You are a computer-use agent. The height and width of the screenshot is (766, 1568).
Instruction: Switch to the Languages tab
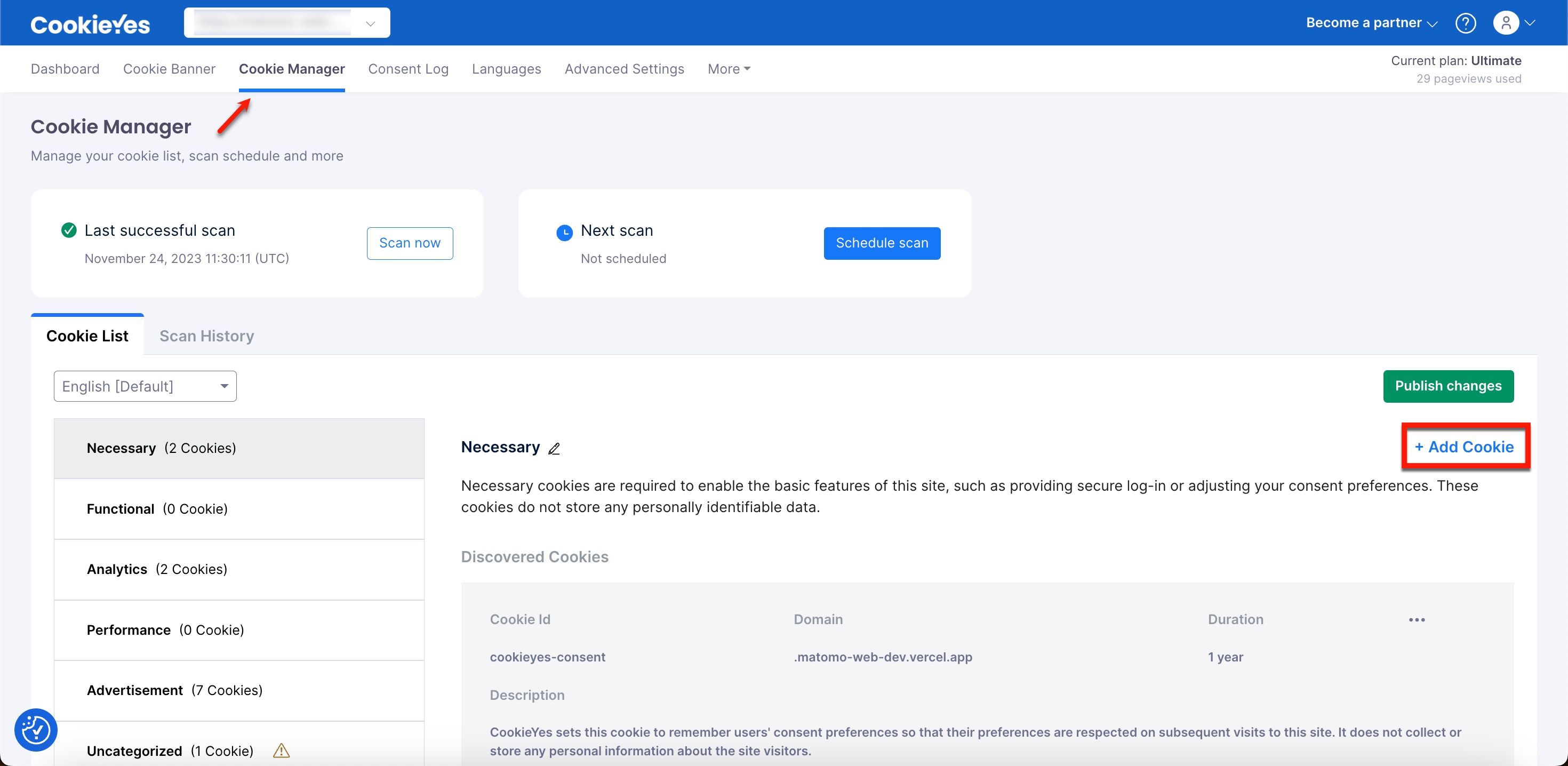pos(507,69)
